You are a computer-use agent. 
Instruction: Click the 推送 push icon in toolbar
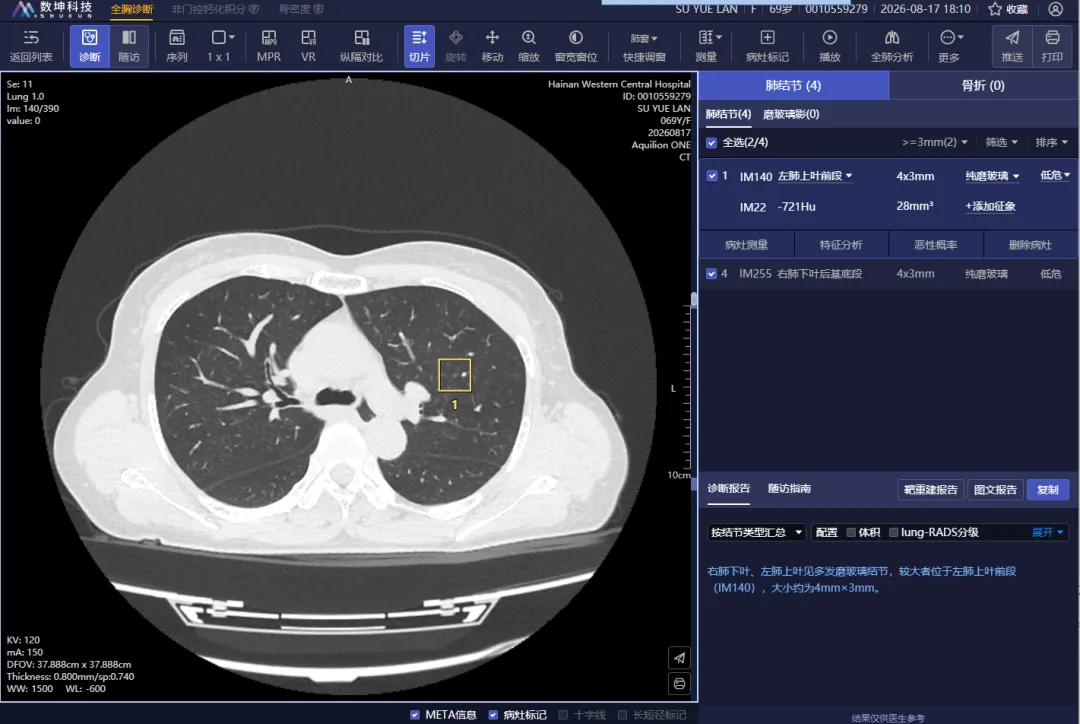(x=1012, y=37)
